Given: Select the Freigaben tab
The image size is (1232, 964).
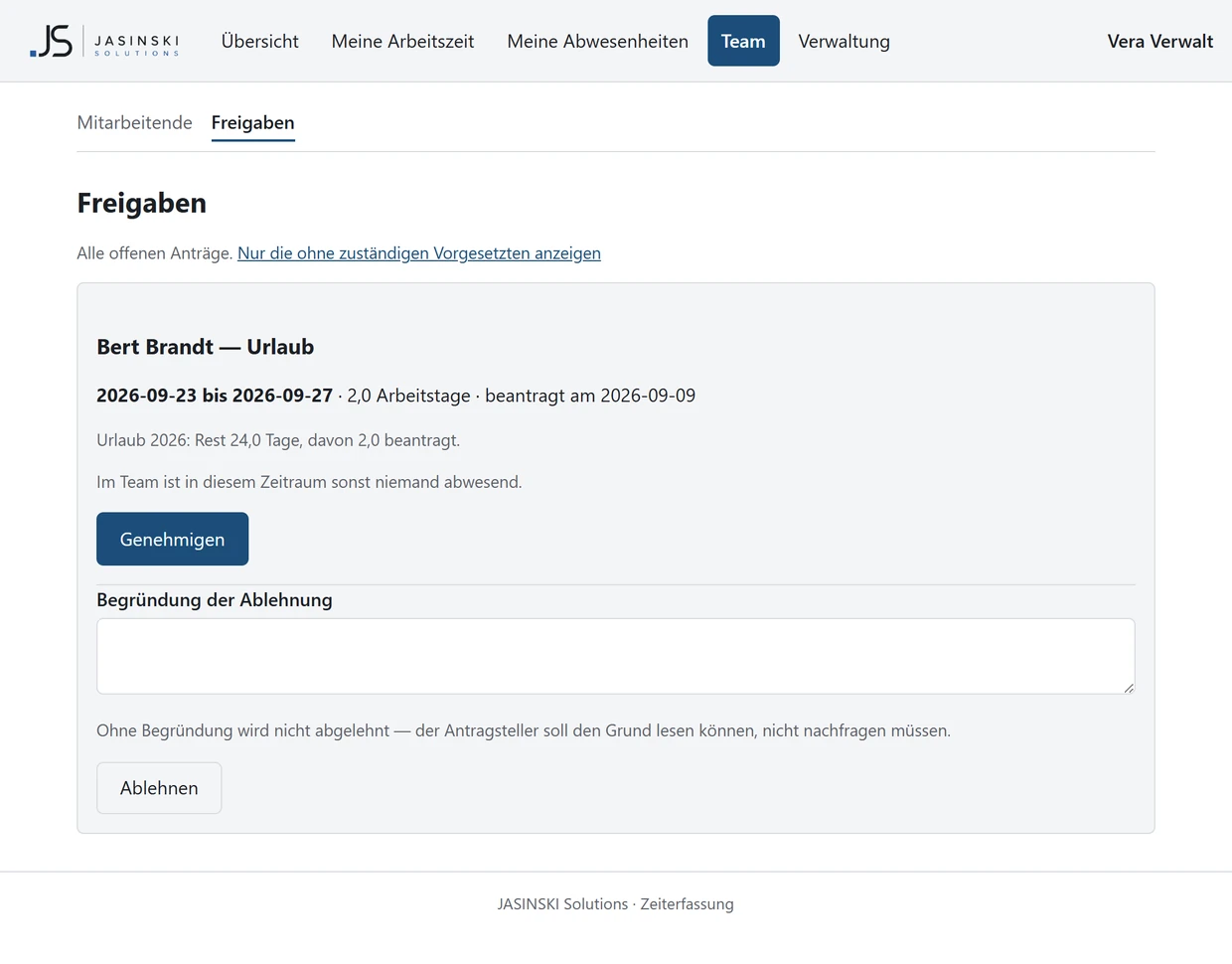Looking at the screenshot, I should click(x=252, y=122).
